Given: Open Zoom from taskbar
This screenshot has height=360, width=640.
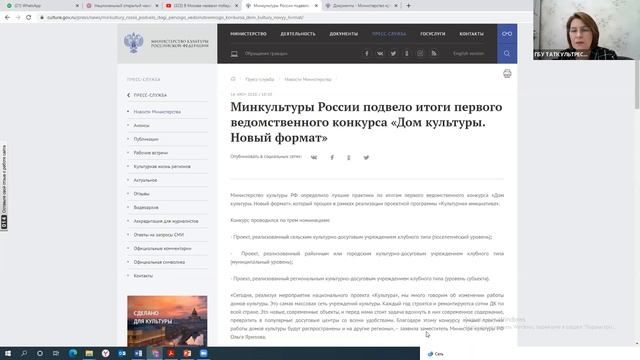Looking at the screenshot, I should [x=204, y=353].
